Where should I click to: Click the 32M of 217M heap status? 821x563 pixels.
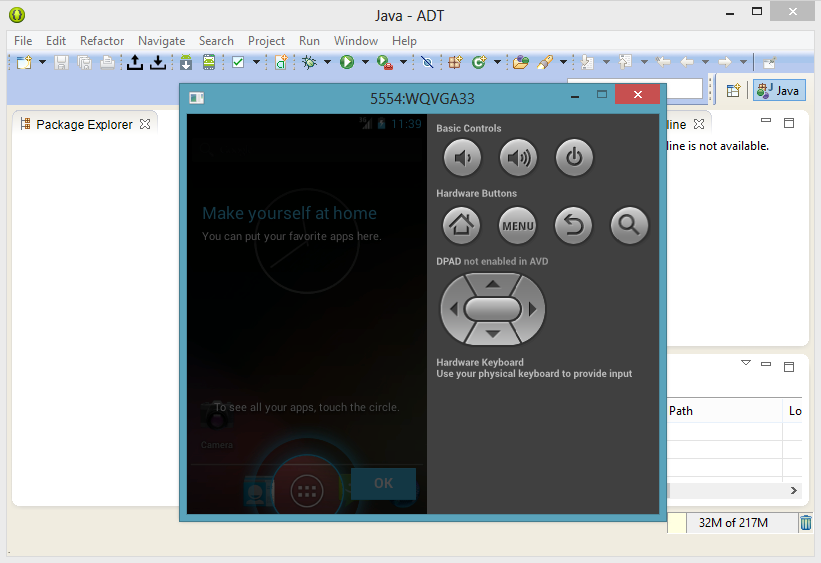[733, 523]
